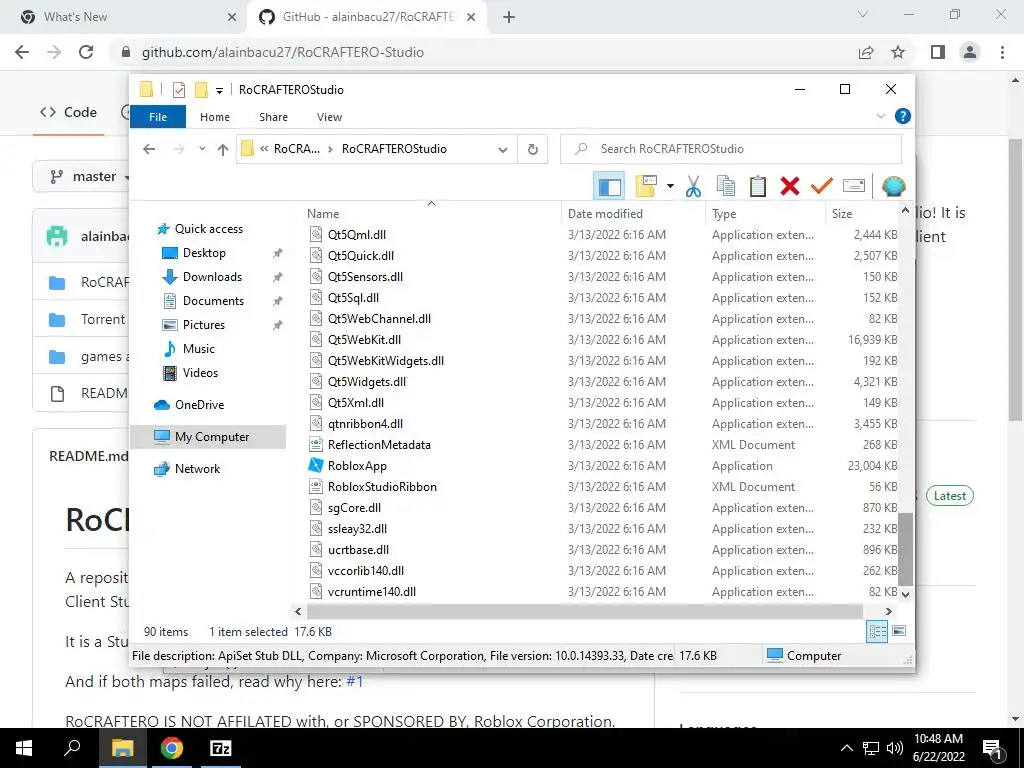Open Explorer help question mark

pyautogui.click(x=903, y=116)
